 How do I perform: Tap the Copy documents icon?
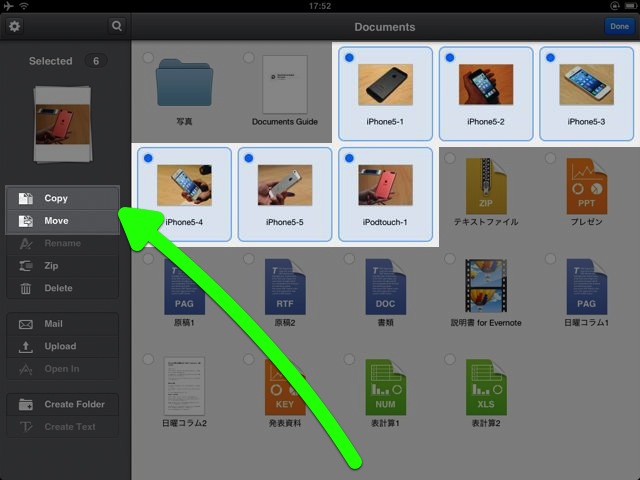point(26,198)
